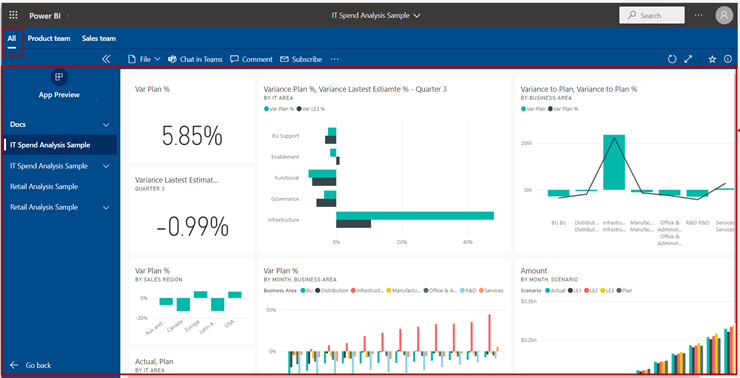This screenshot has height=378, width=740.
Task: Switch to the Product team tab
Action: click(49, 38)
